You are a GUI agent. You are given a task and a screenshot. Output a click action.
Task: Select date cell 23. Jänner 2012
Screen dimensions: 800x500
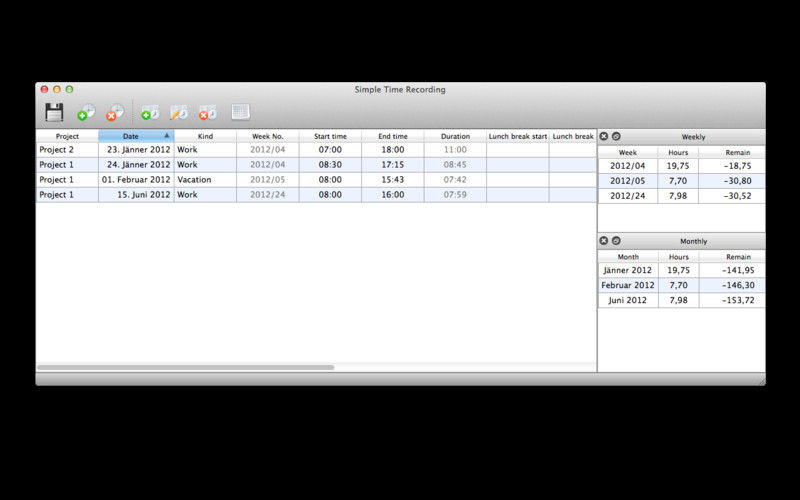pos(136,149)
